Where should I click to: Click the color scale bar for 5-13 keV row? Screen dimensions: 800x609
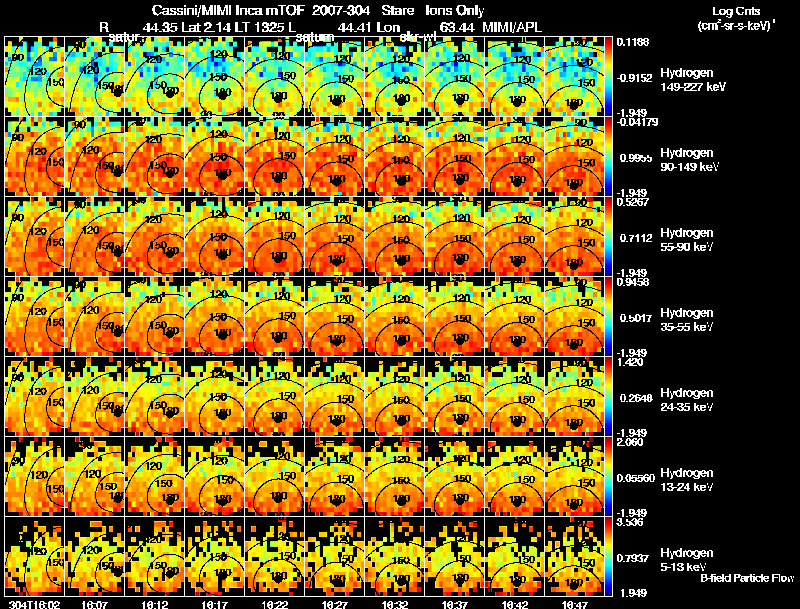[x=608, y=557]
